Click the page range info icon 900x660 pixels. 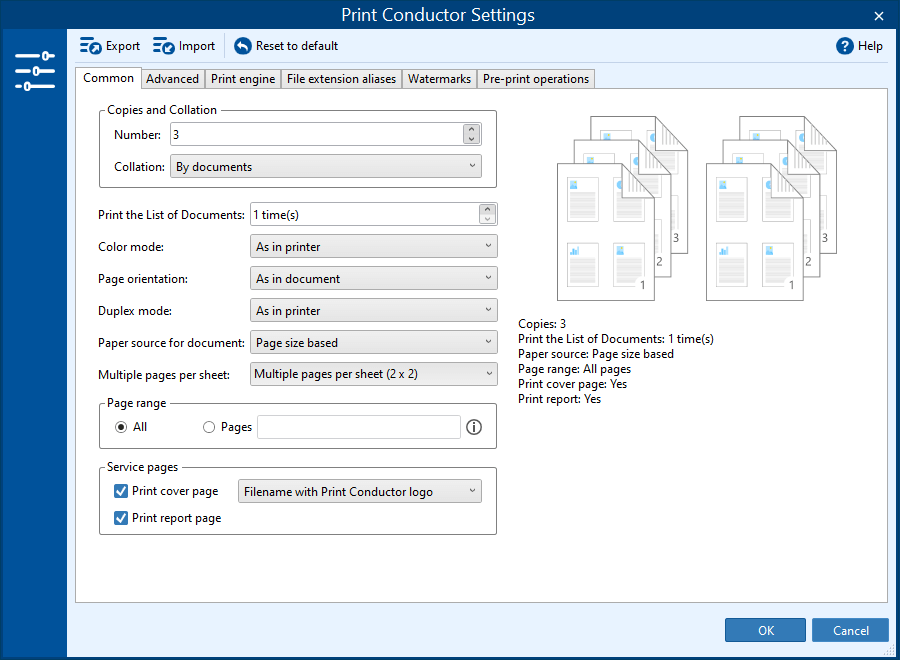tap(474, 427)
